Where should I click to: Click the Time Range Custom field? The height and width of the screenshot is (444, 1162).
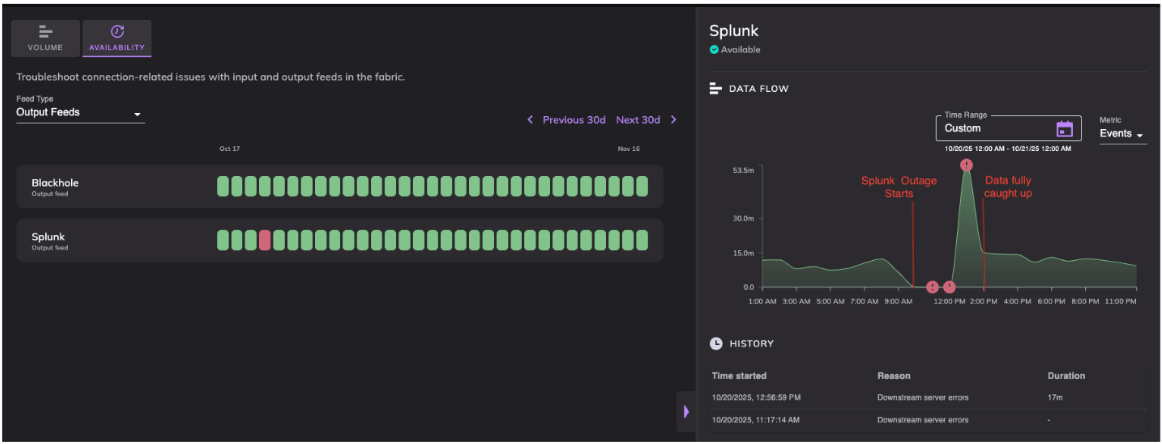1009,128
